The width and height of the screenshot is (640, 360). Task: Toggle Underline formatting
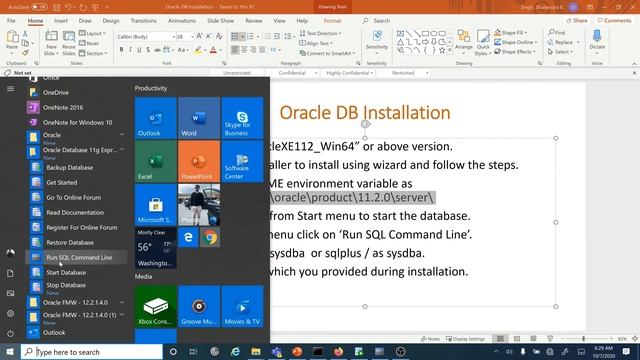(x=139, y=50)
